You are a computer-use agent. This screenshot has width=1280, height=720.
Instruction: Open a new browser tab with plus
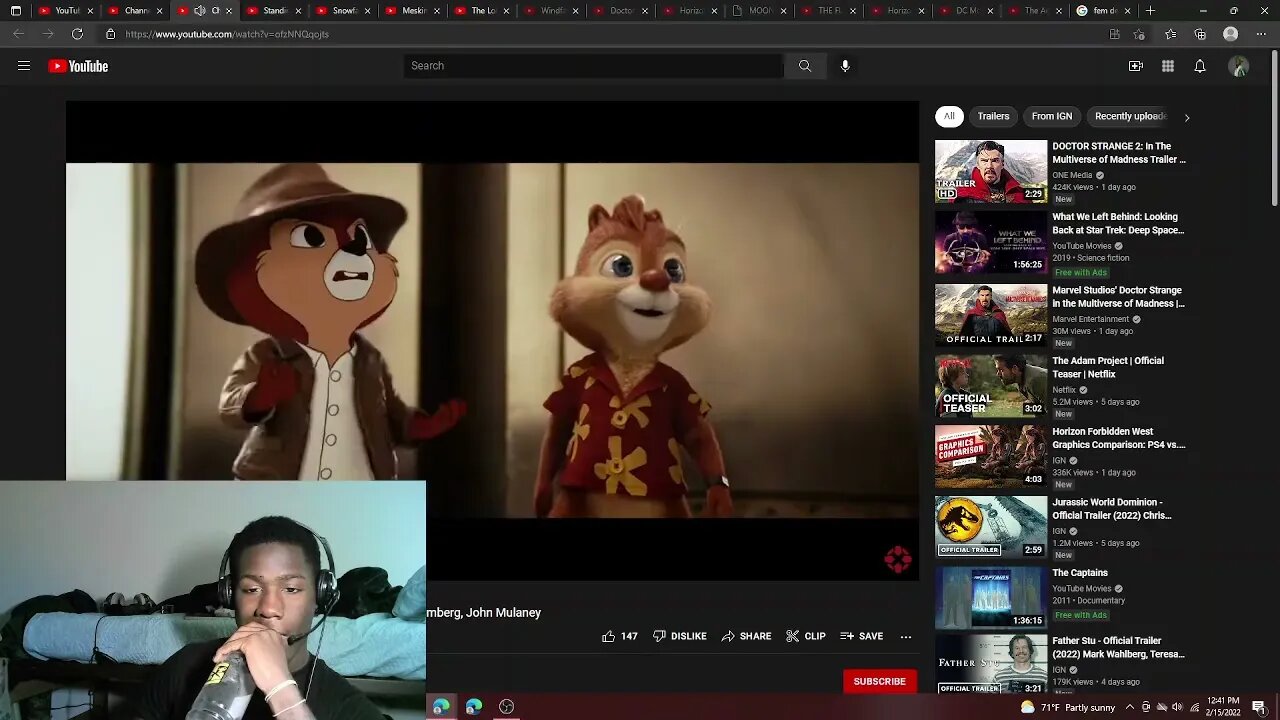coord(1150,11)
